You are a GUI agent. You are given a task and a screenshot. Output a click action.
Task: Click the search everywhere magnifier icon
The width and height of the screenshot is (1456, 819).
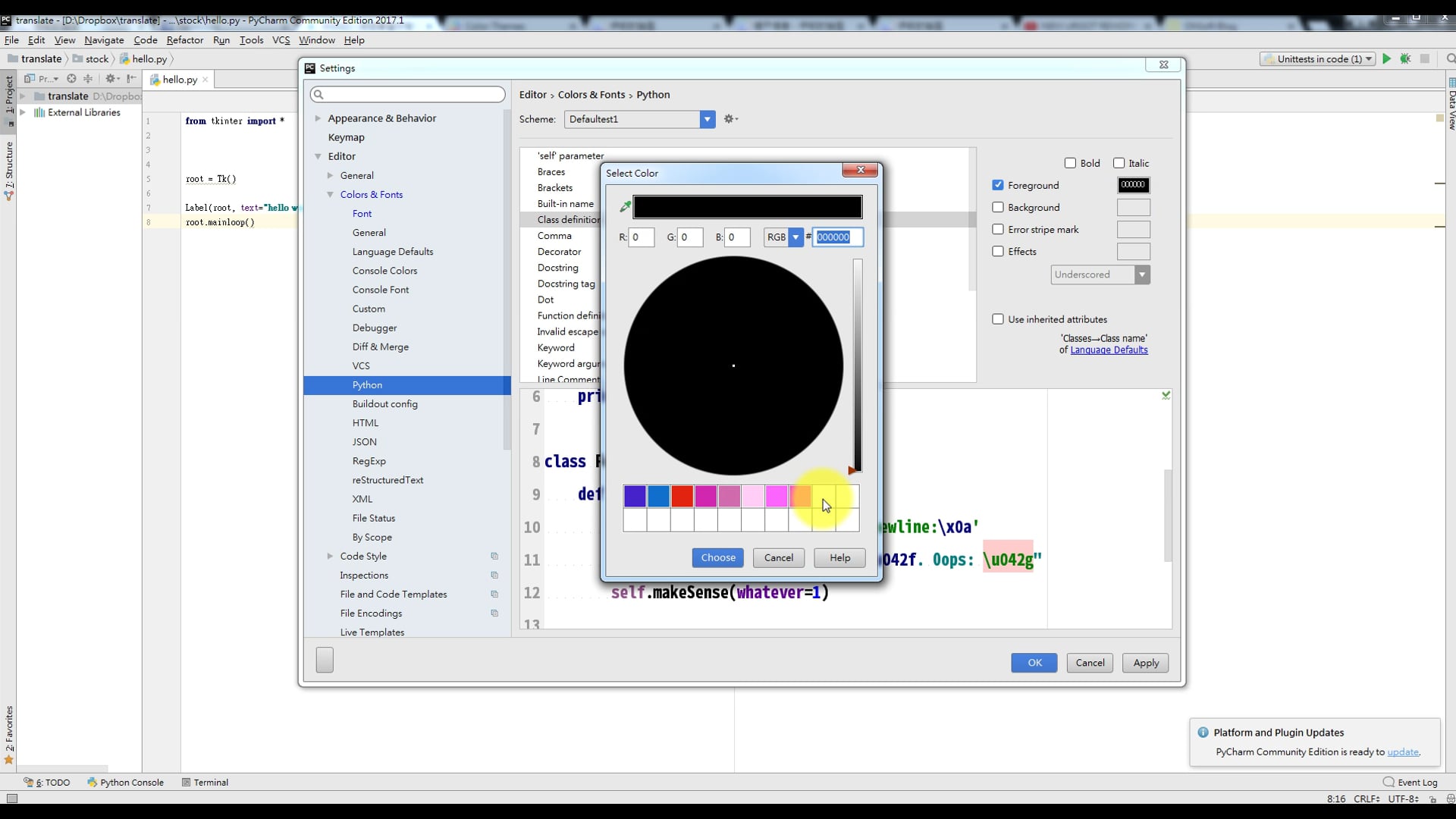point(1450,59)
